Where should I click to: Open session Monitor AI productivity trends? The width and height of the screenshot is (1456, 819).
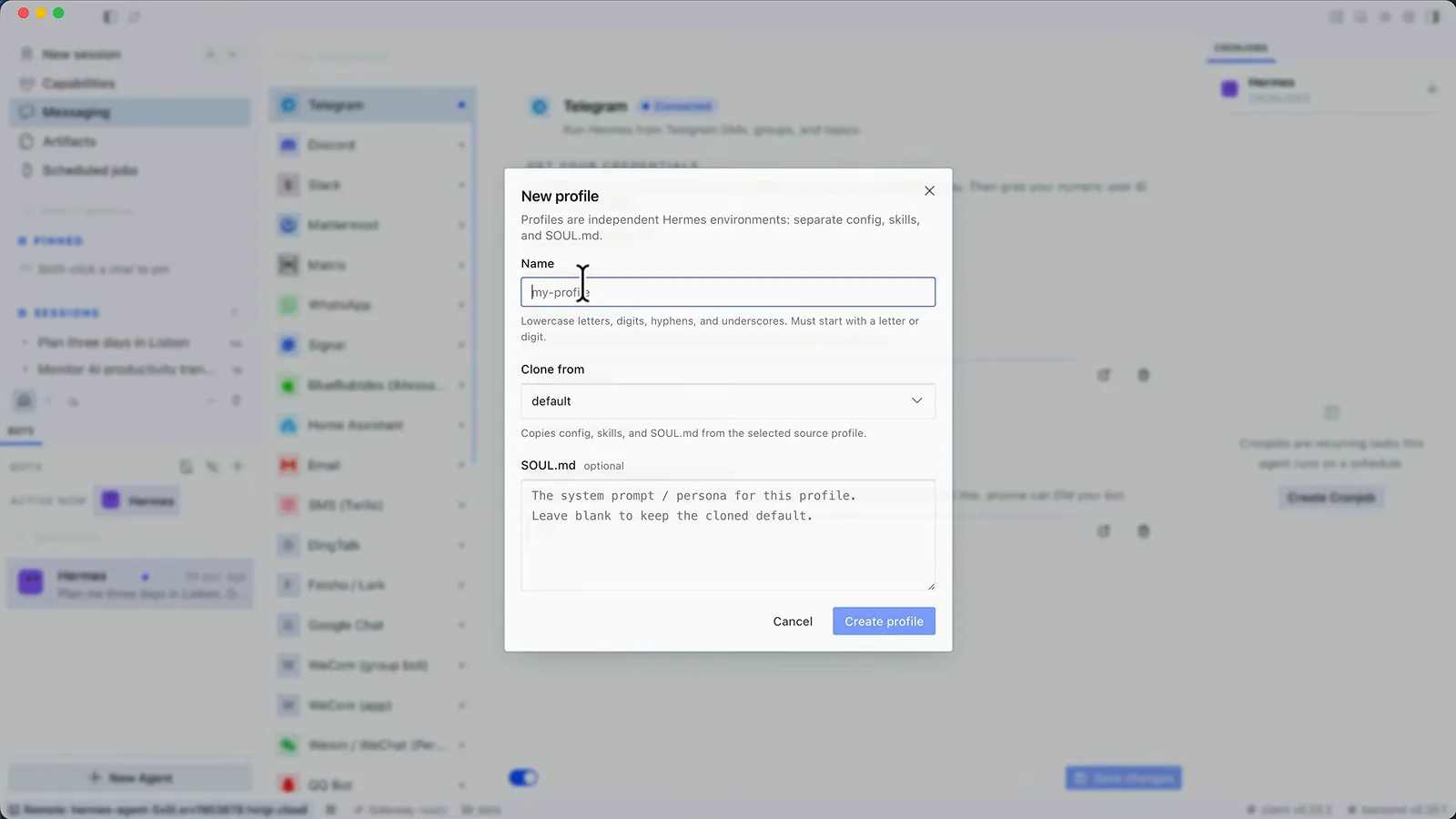click(132, 369)
